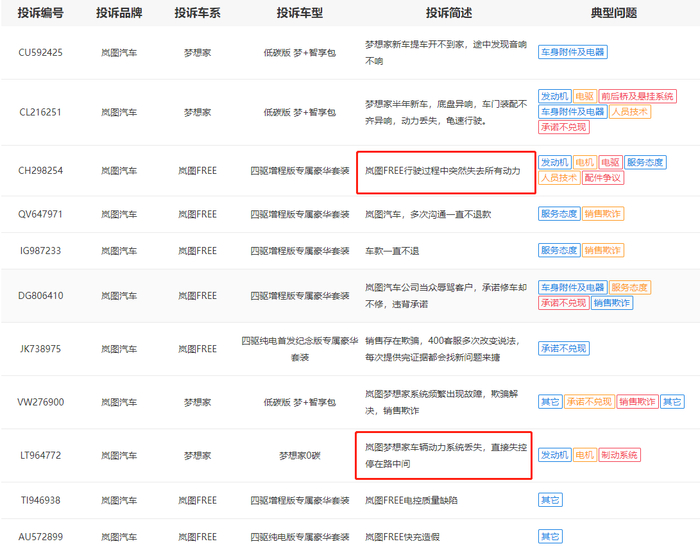The image size is (700, 553).
Task: Select complaint ID AU572899
Action: coord(41,537)
